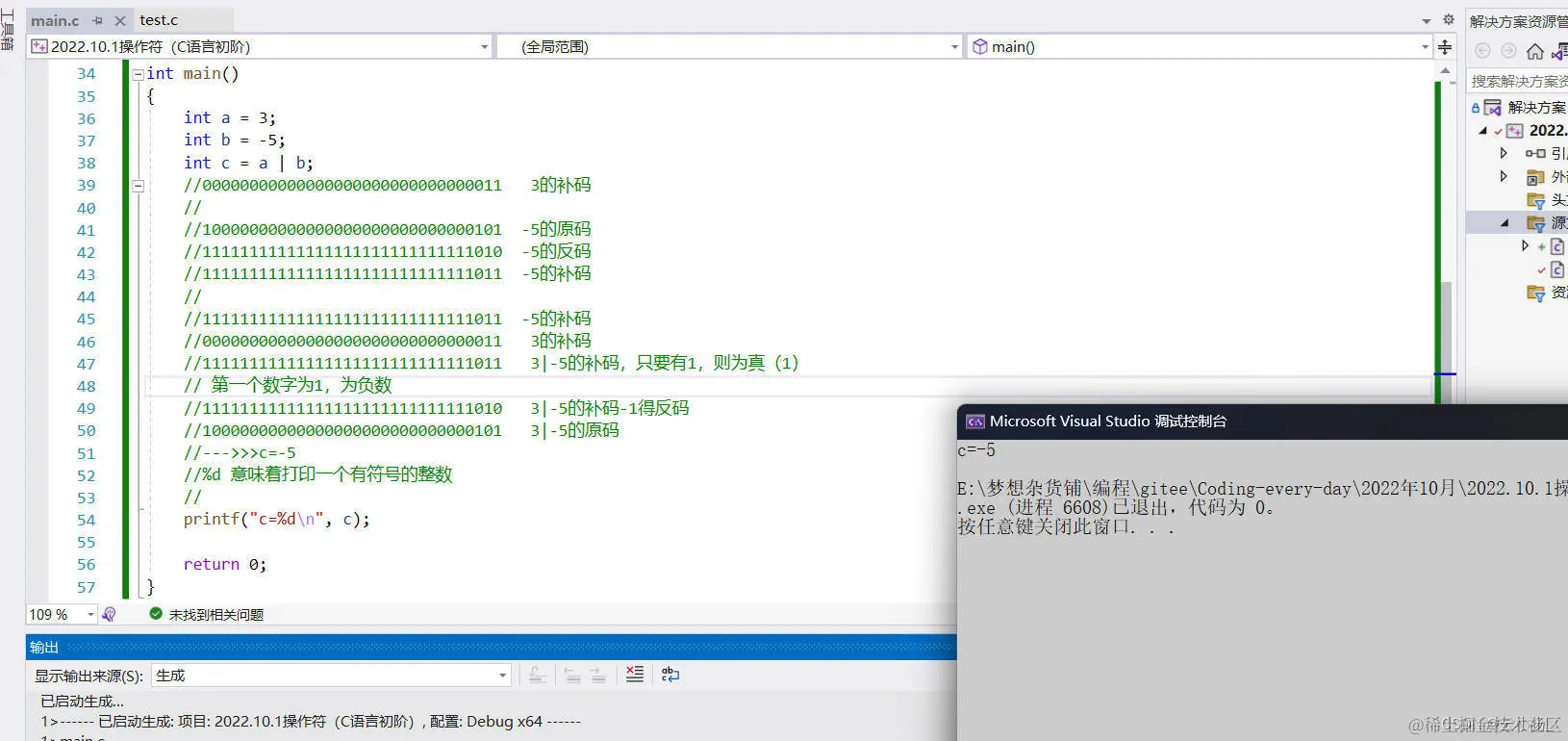Click the Solution Explorer back arrow

(1482, 51)
